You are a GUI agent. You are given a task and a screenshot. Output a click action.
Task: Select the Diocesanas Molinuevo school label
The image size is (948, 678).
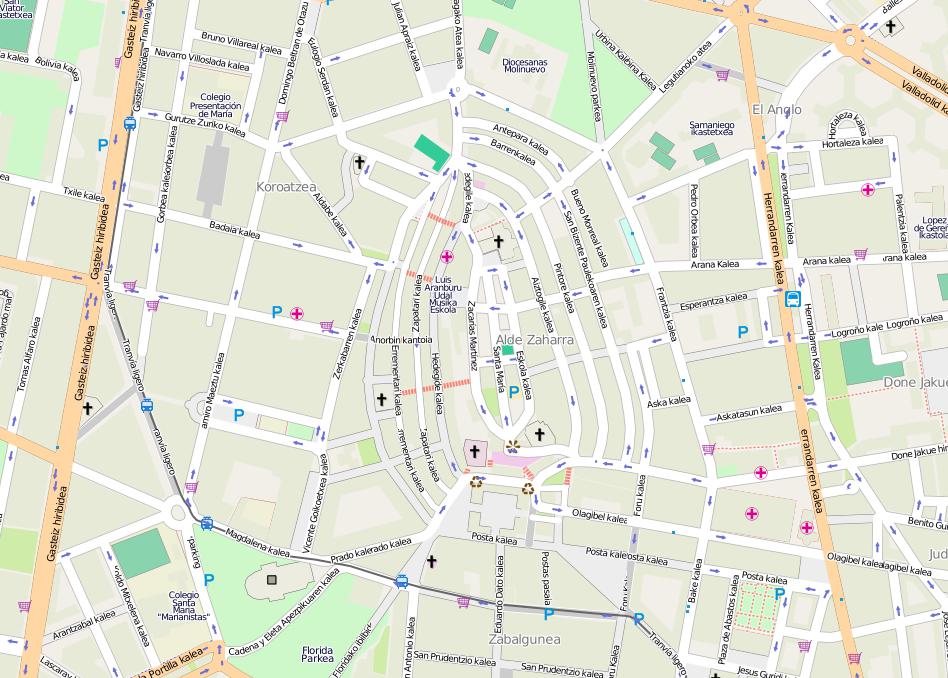click(524, 66)
